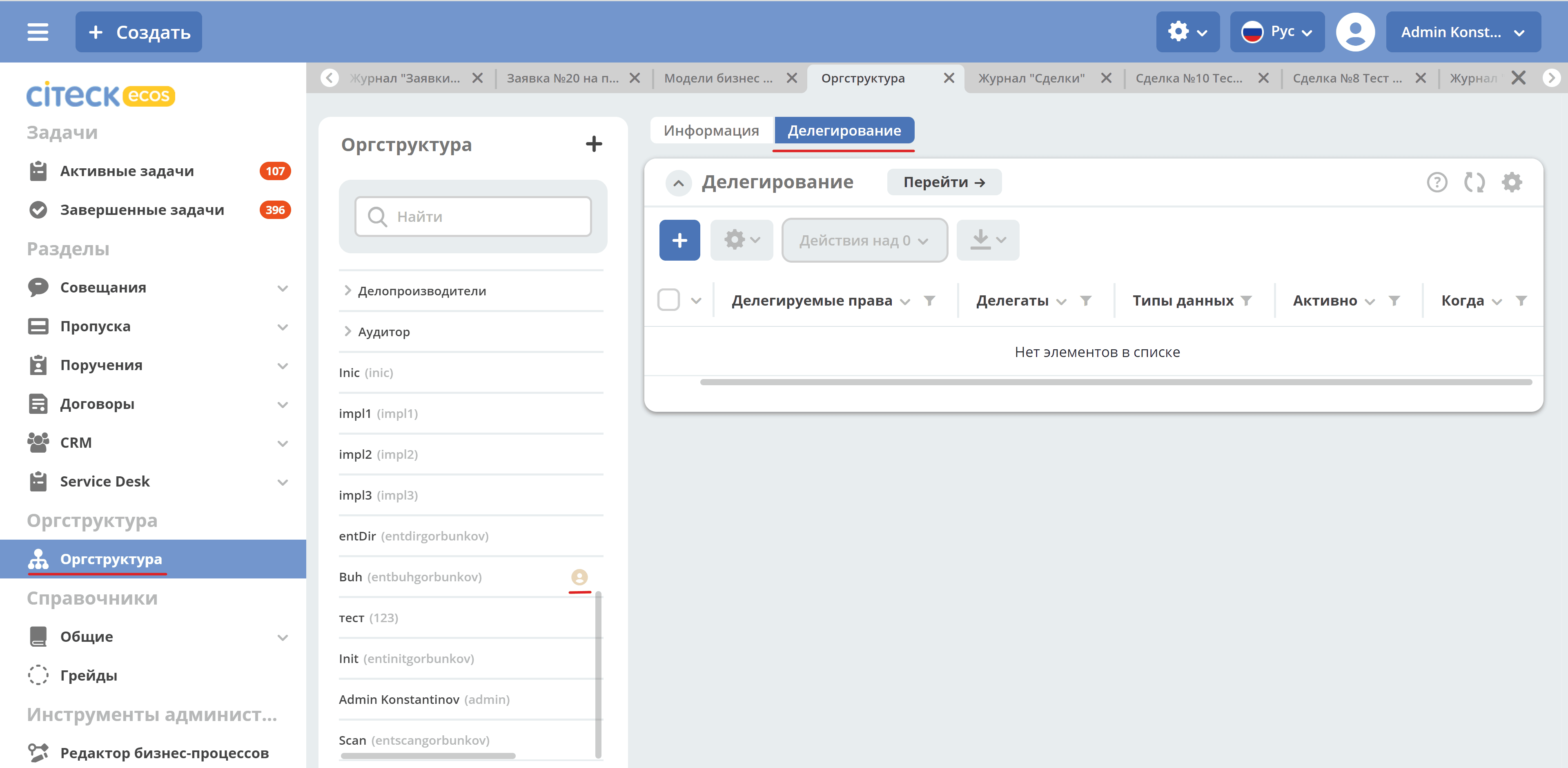Open the Действия над 0 dropdown

(x=864, y=240)
